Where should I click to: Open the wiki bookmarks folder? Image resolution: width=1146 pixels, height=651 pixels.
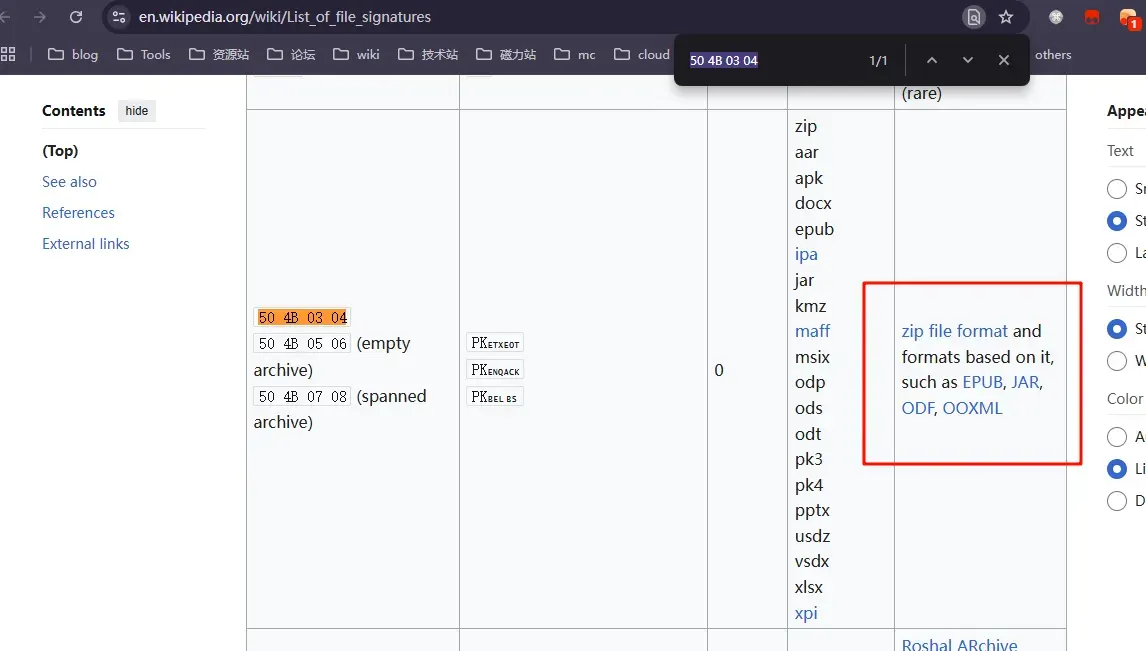tap(356, 55)
